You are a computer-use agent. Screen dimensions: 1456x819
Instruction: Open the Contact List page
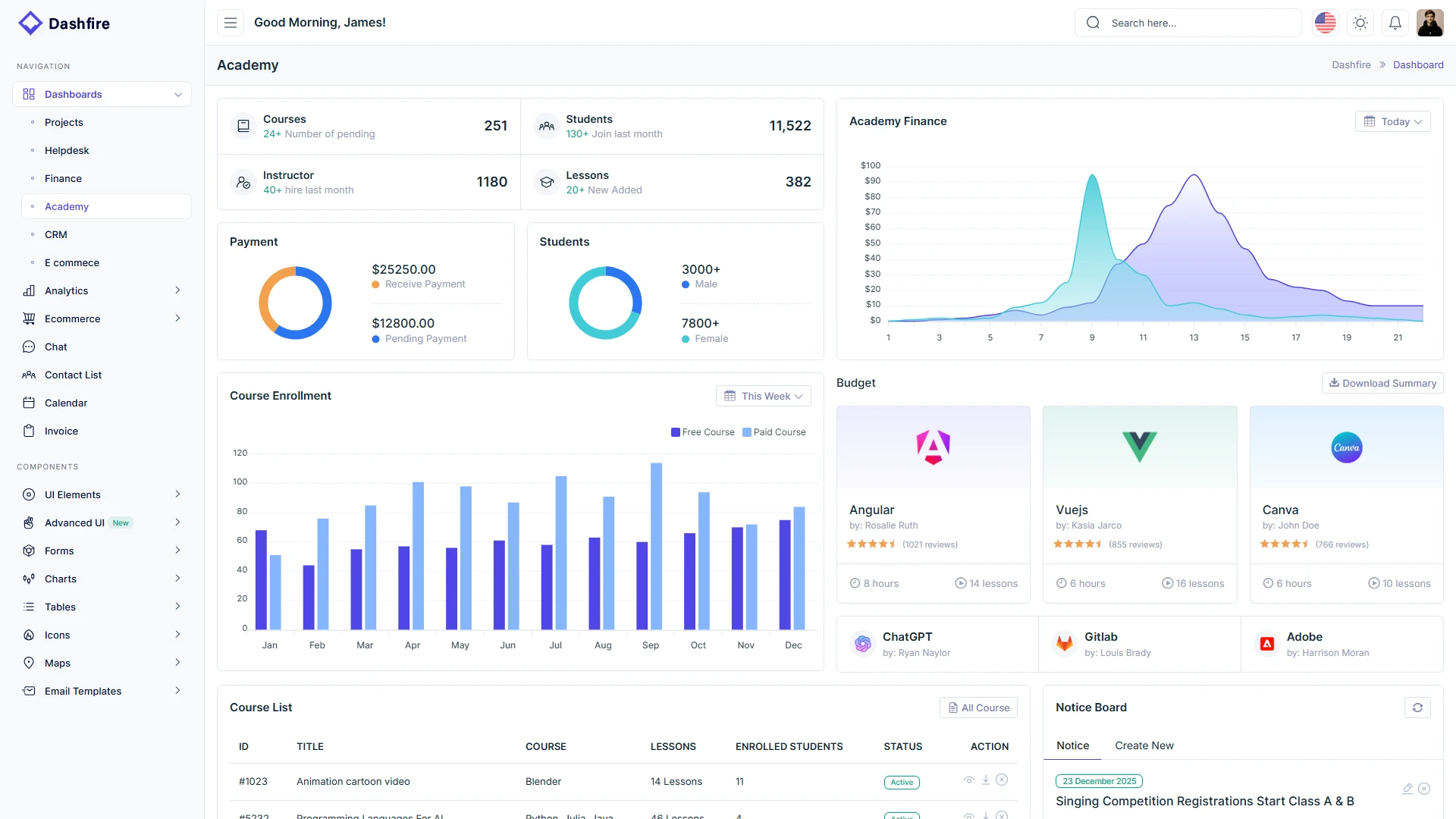coord(102,375)
